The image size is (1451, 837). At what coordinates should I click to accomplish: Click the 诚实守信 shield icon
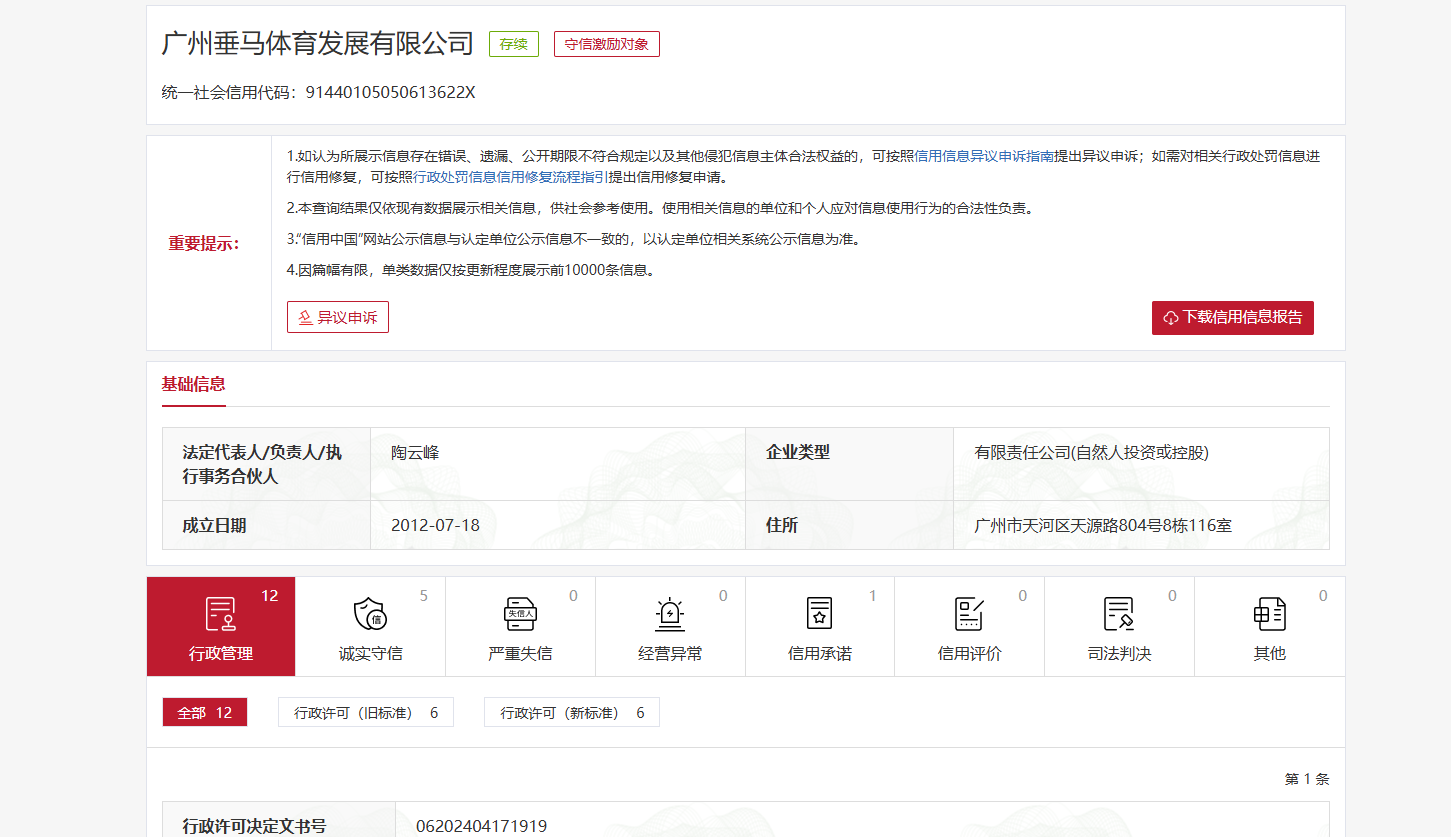[370, 613]
